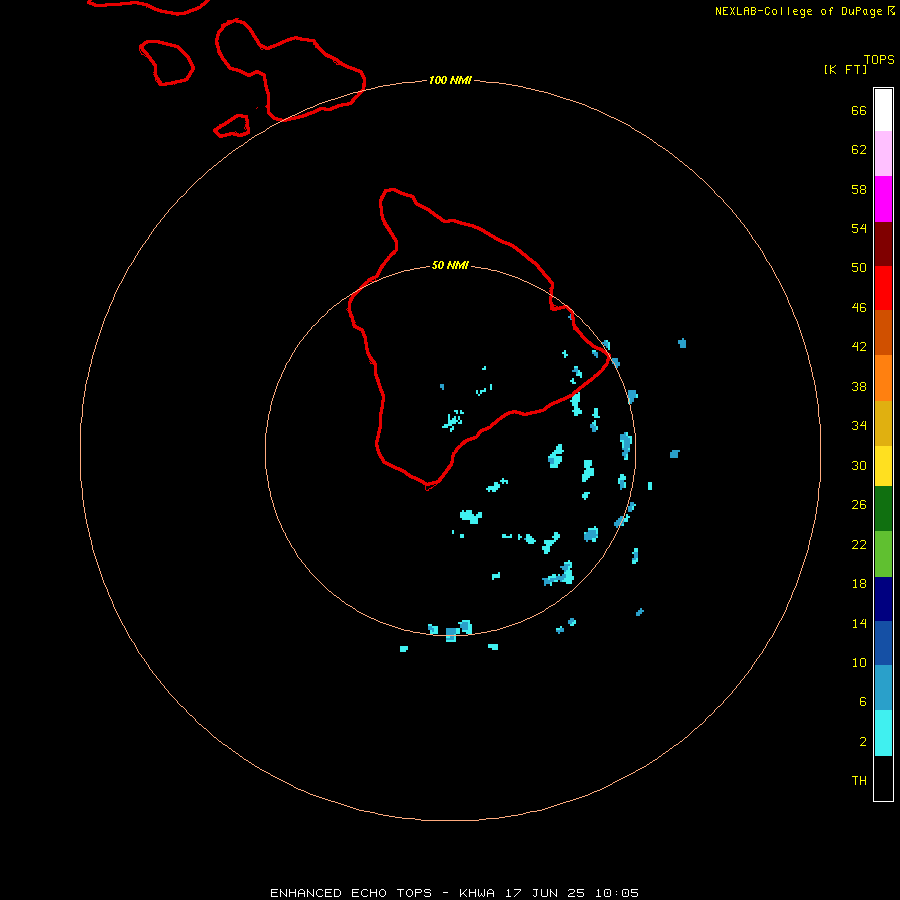
Task: Click the legend value 6
Action: tap(863, 701)
